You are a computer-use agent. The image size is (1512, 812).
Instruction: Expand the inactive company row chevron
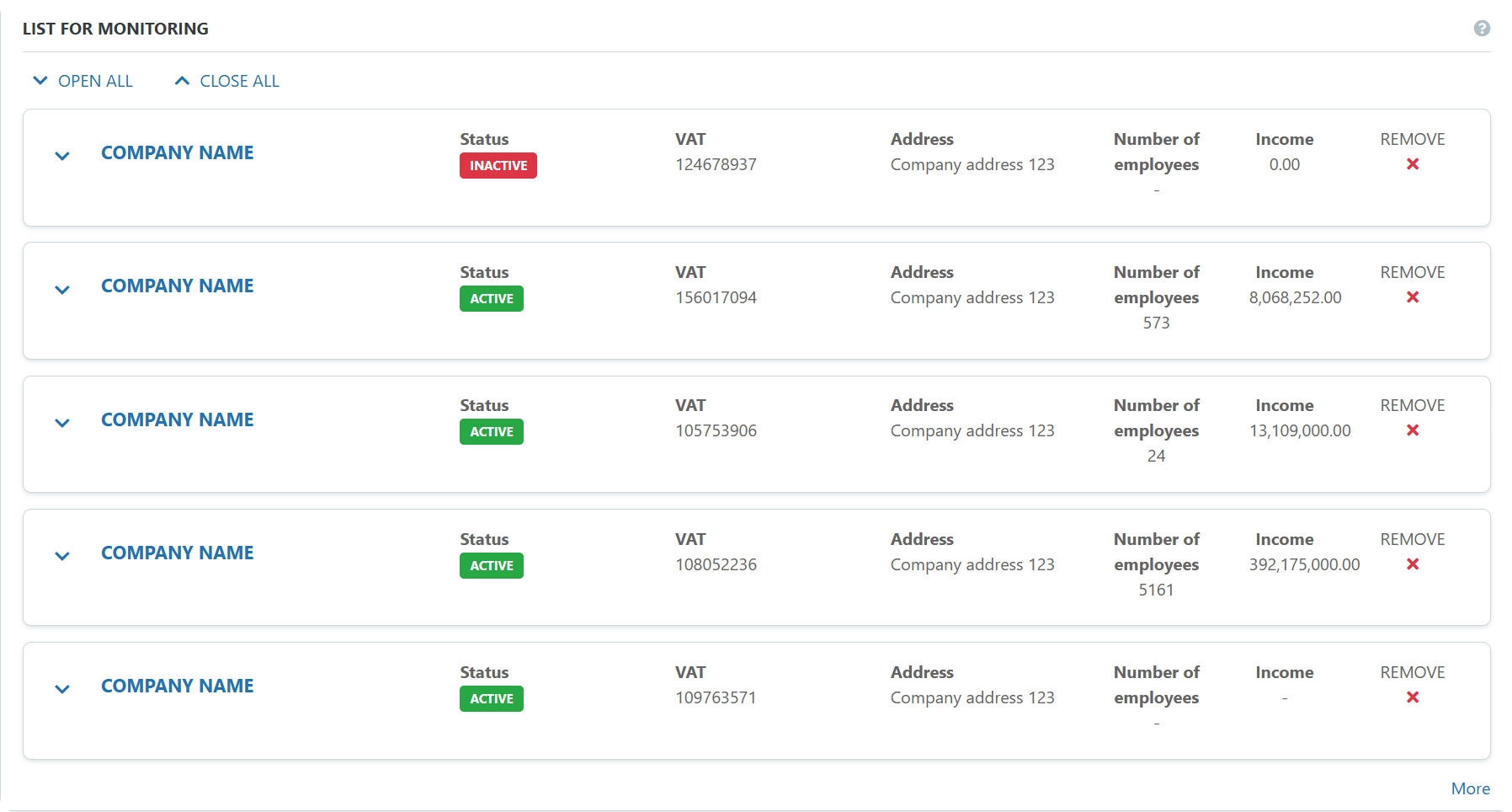[x=62, y=156]
